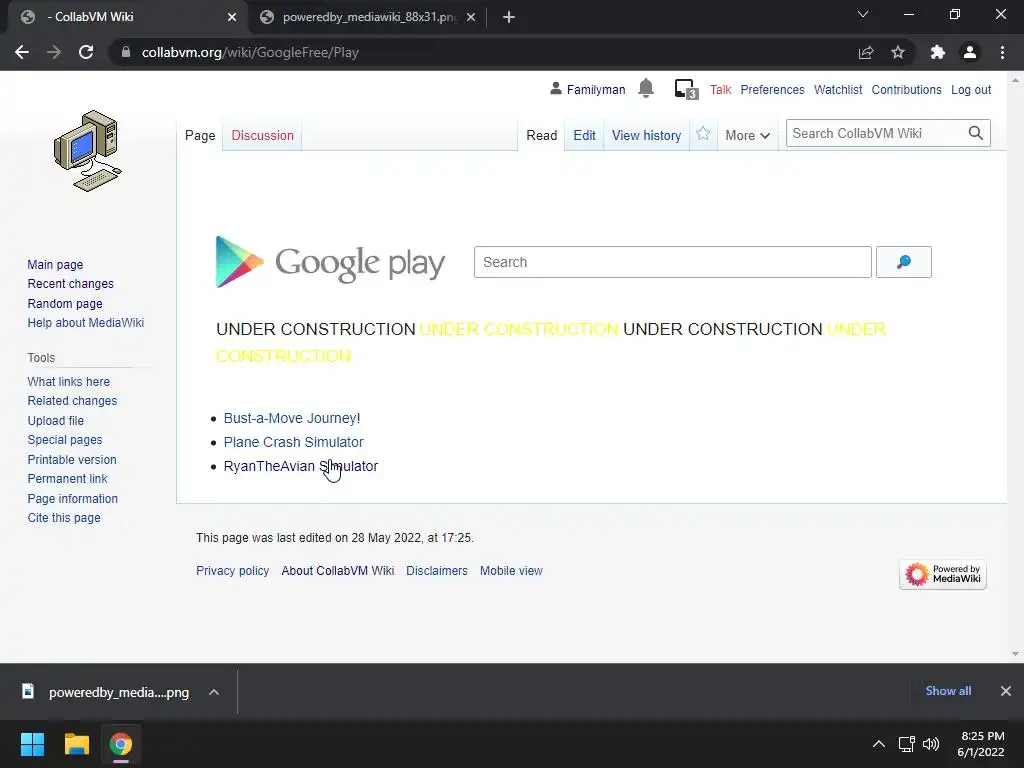Reload the current page

click(86, 52)
